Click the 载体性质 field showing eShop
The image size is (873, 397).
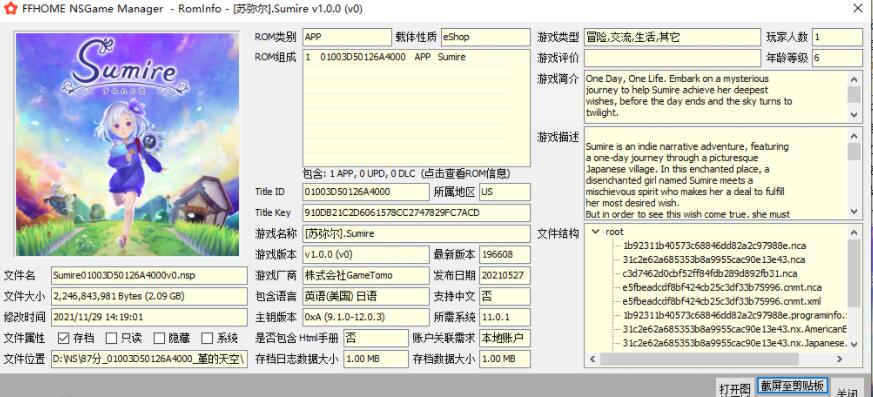click(x=485, y=37)
